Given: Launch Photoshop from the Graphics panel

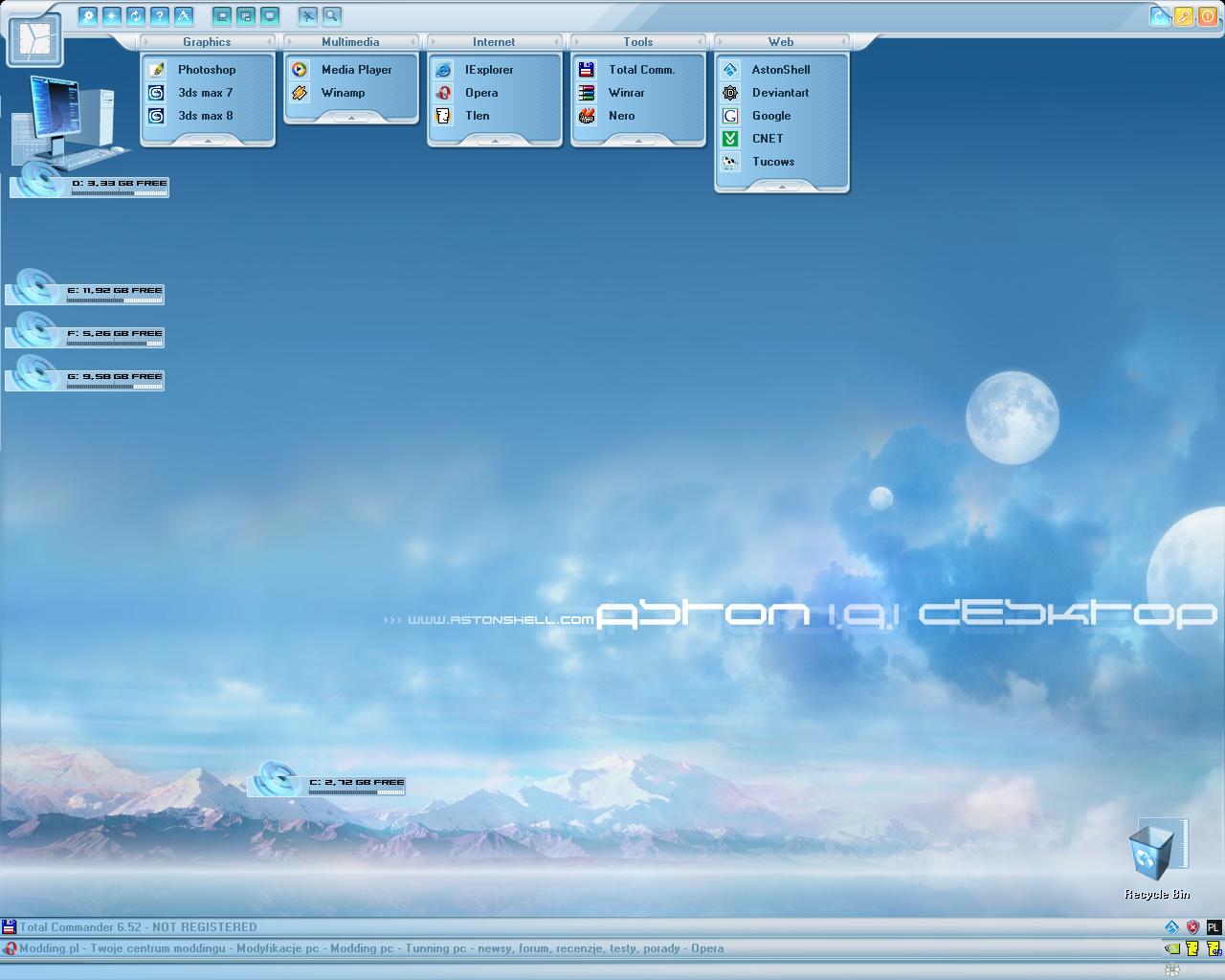Looking at the screenshot, I should [206, 70].
